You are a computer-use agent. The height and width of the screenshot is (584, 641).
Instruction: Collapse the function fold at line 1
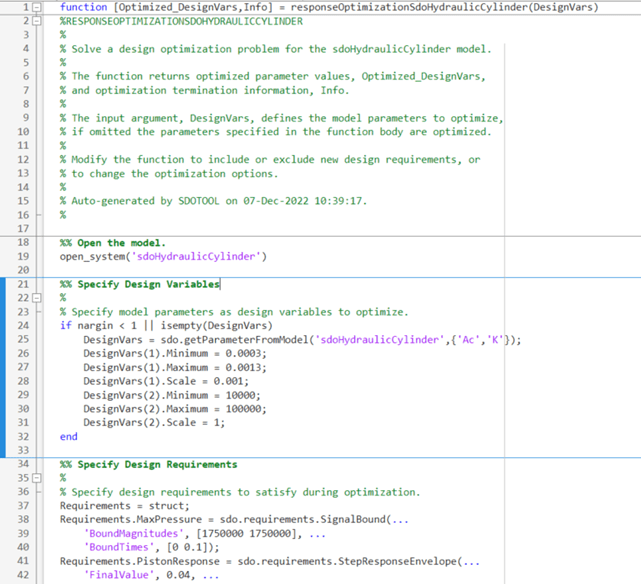[x=37, y=7]
